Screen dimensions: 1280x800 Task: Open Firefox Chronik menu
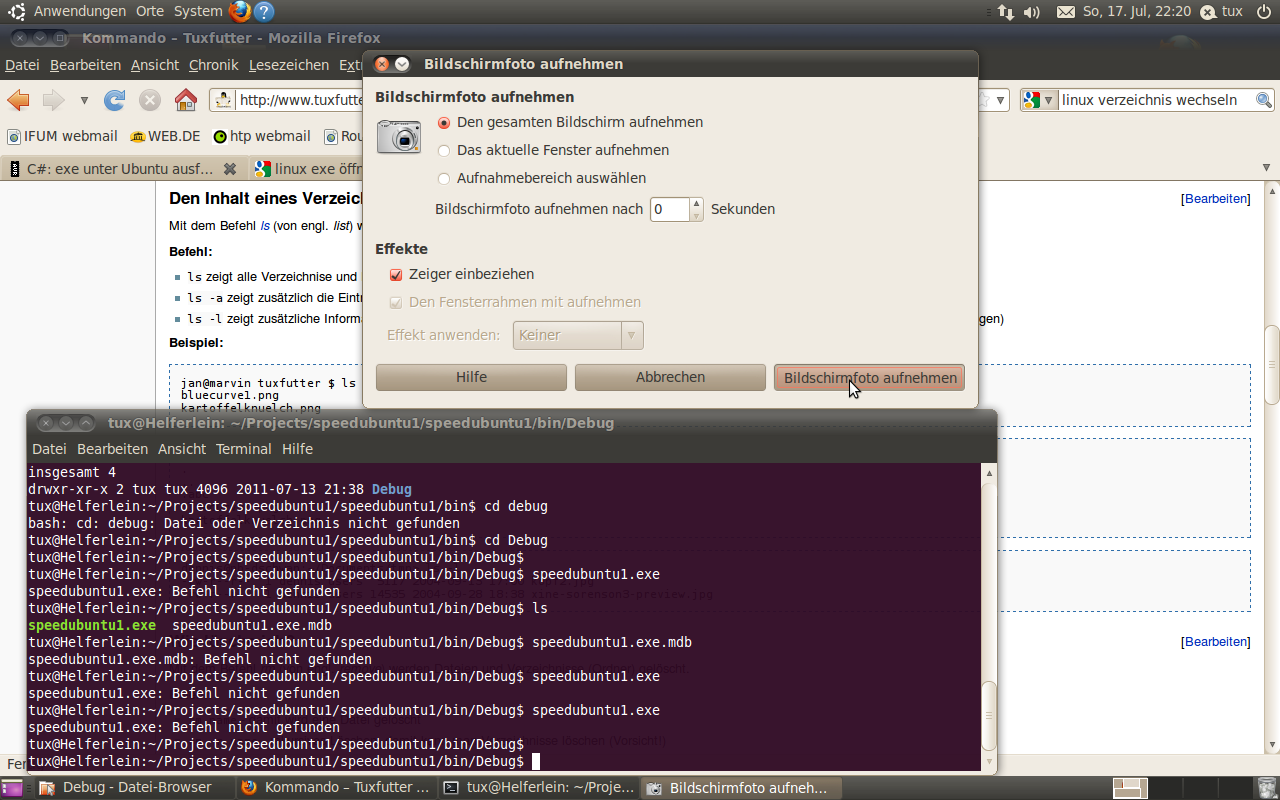tap(214, 65)
